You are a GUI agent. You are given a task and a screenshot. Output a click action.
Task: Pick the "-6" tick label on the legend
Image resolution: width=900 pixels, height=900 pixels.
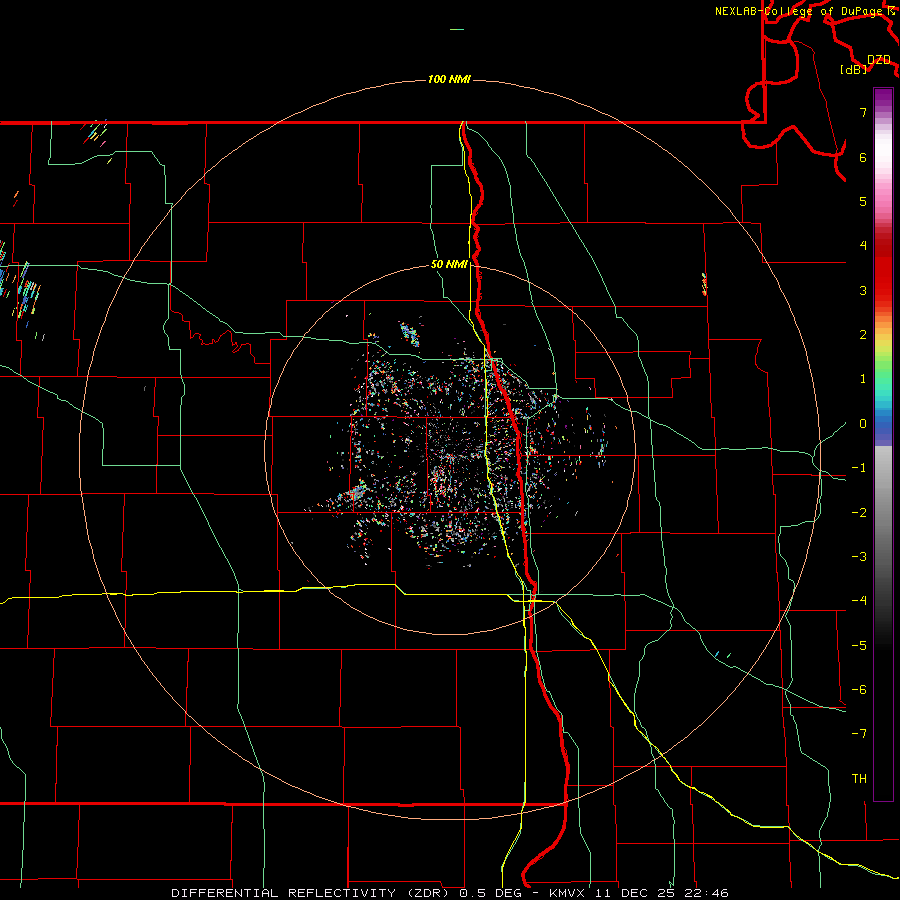859,690
